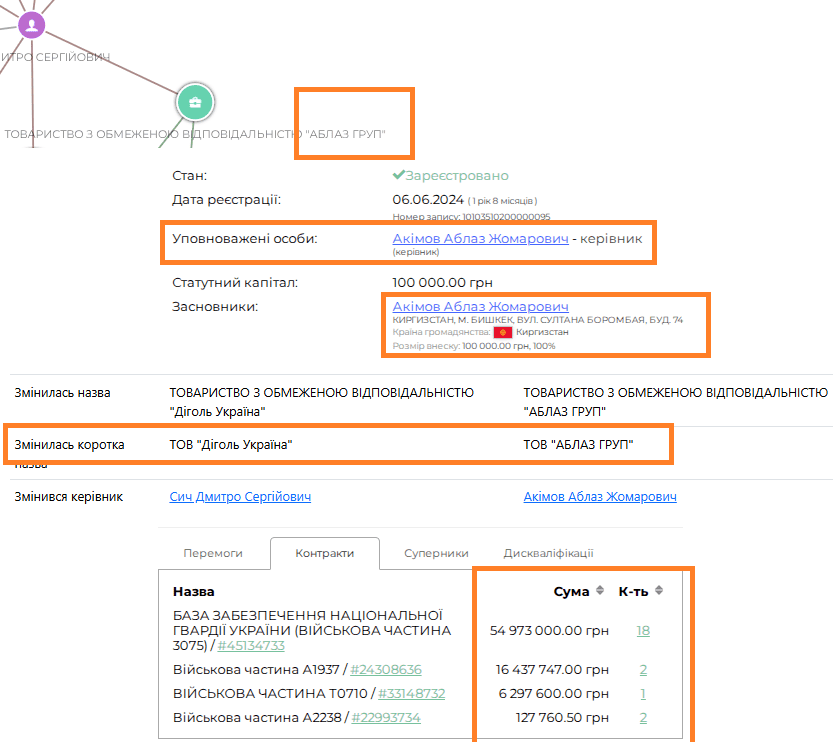Open buyer code #24308636 link
Image resolution: width=835 pixels, height=742 pixels.
386,670
